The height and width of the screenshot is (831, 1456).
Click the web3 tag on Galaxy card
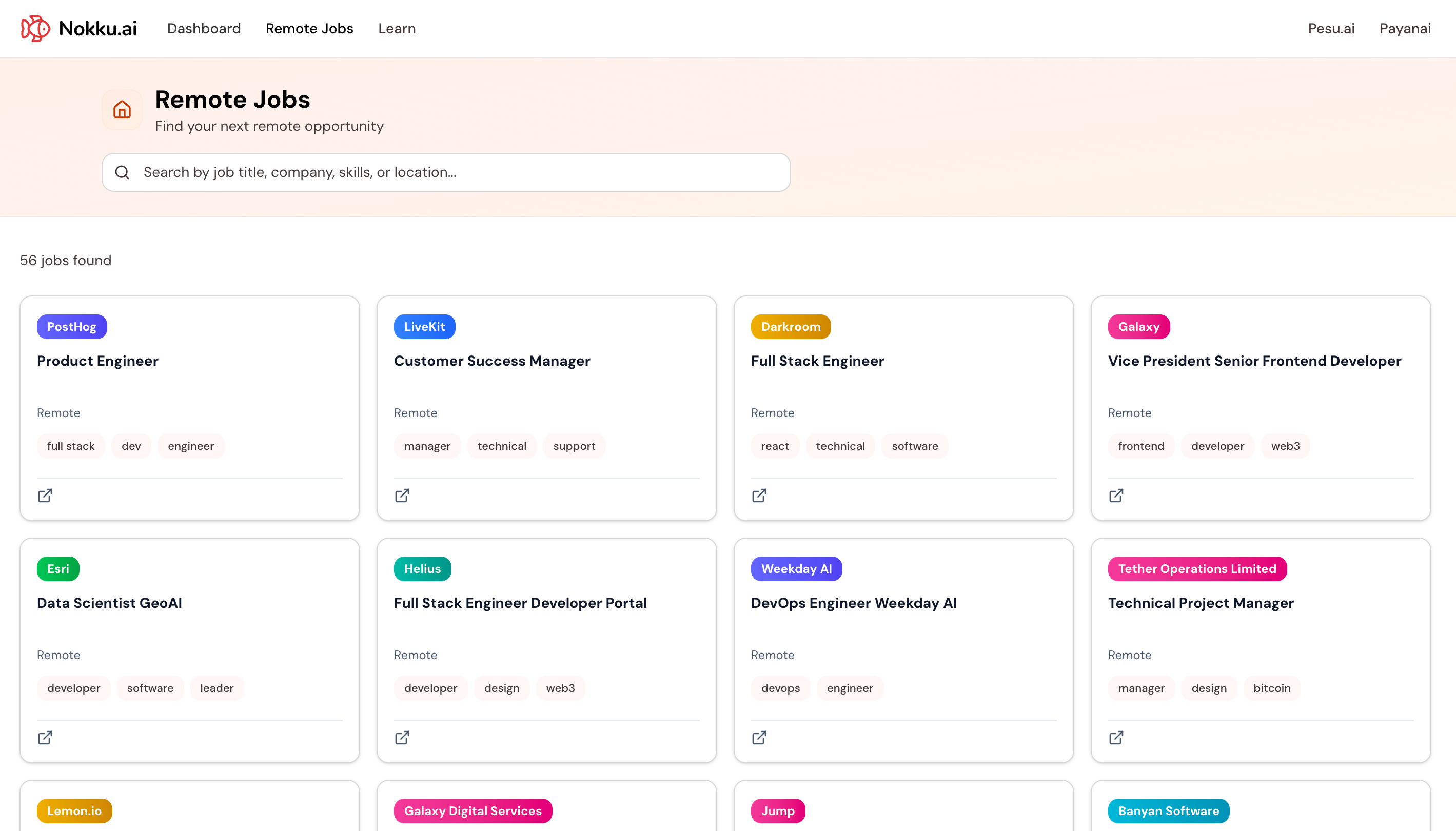pos(1285,446)
